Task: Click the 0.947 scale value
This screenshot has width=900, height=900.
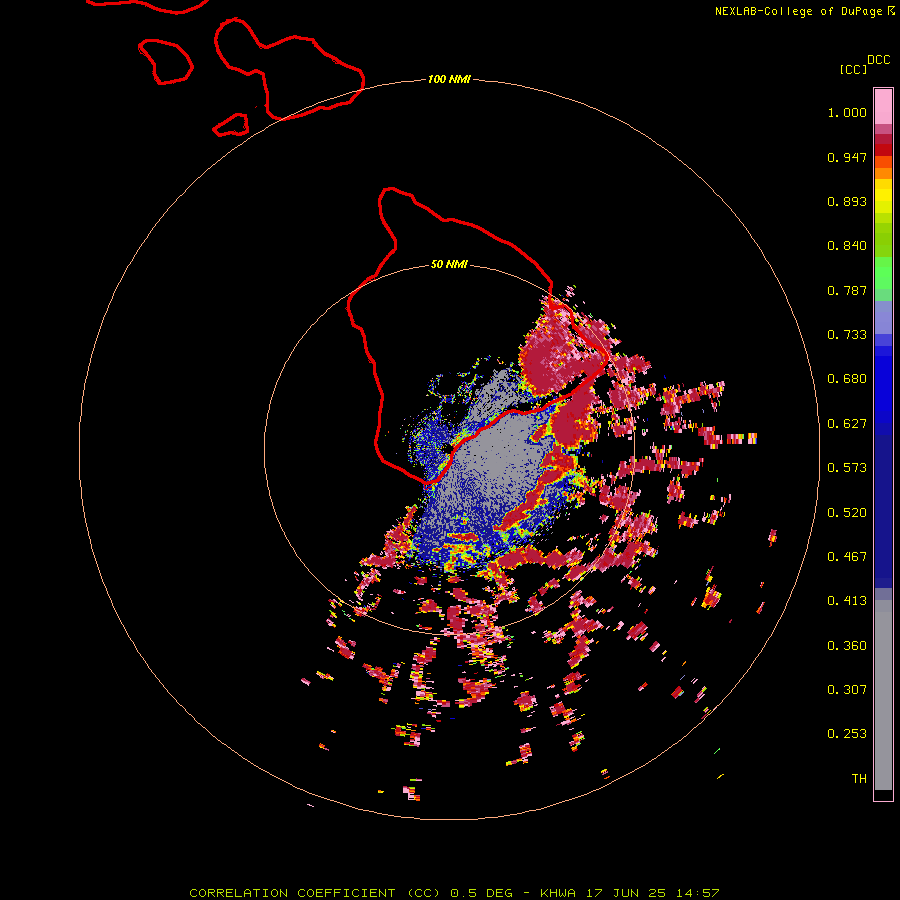Action: tap(847, 157)
